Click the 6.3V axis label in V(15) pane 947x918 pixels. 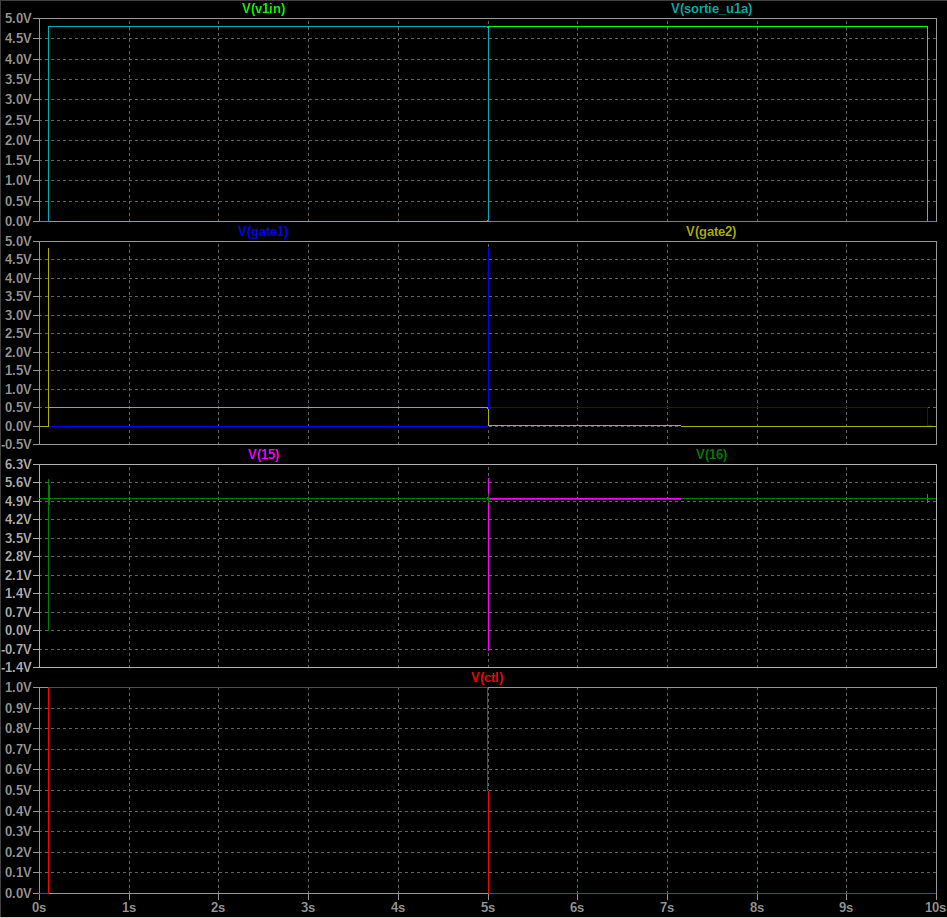coord(18,464)
